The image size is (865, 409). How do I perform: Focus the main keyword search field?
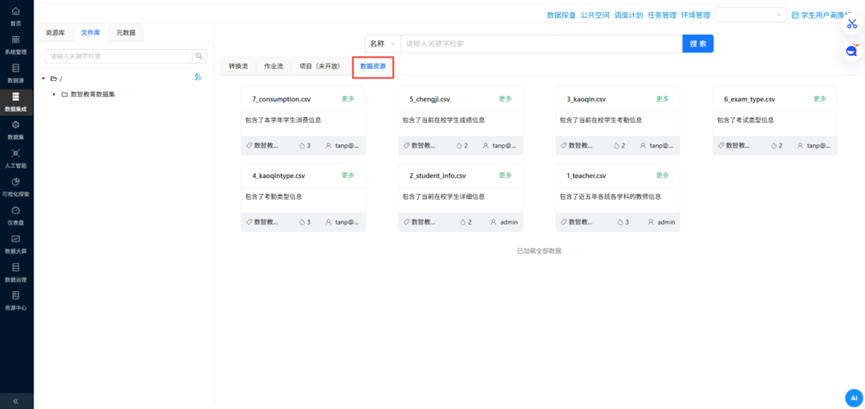point(541,44)
